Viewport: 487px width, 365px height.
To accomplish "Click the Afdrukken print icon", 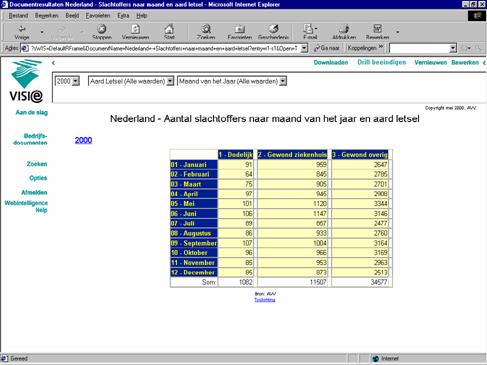I will click(x=344, y=29).
